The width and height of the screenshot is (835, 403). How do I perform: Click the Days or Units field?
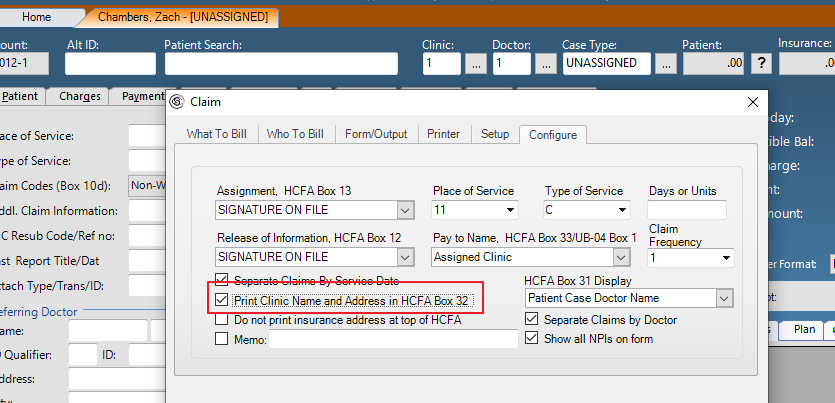tap(687, 210)
